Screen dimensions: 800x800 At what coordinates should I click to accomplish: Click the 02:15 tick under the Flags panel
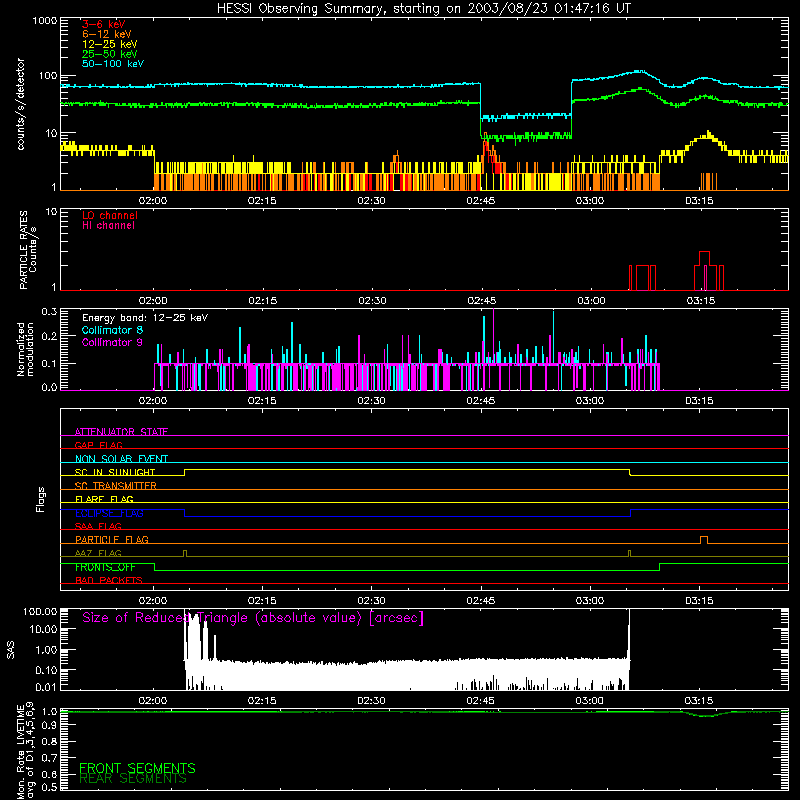tap(262, 601)
